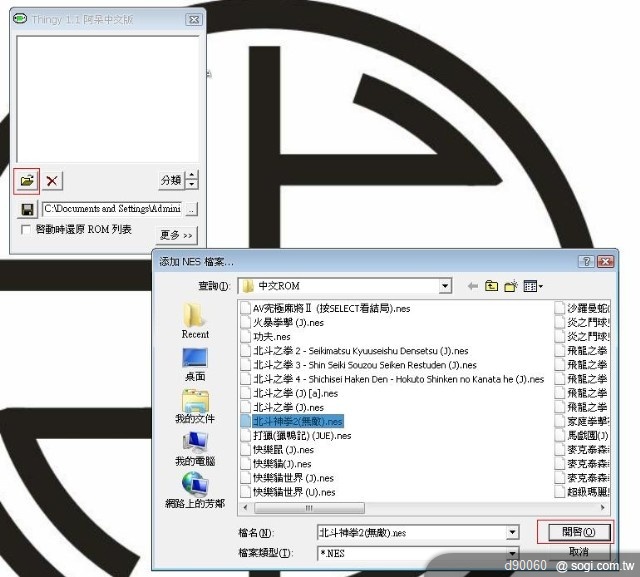Open the view menu icon dropdown
Viewport: 640px width, 577px height.
(x=533, y=286)
